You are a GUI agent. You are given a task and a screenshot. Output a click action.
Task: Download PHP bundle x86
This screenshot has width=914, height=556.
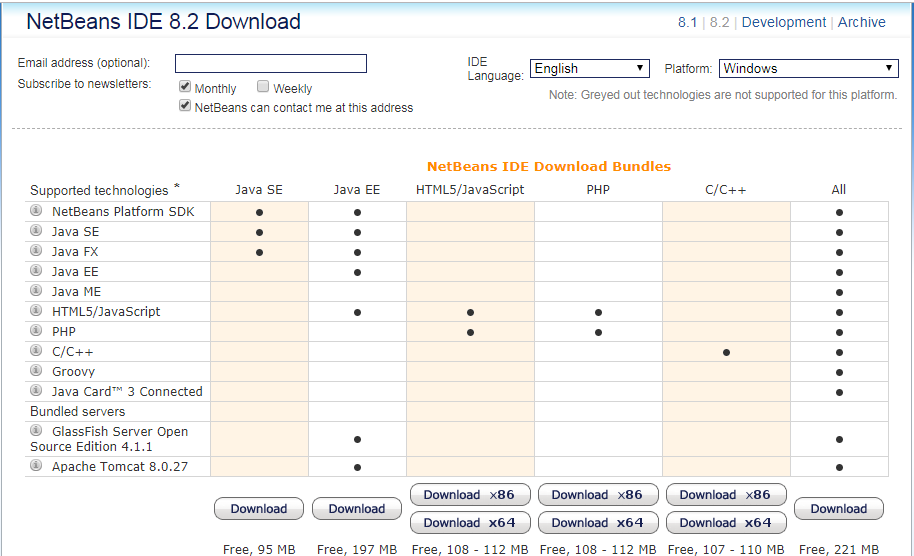598,495
